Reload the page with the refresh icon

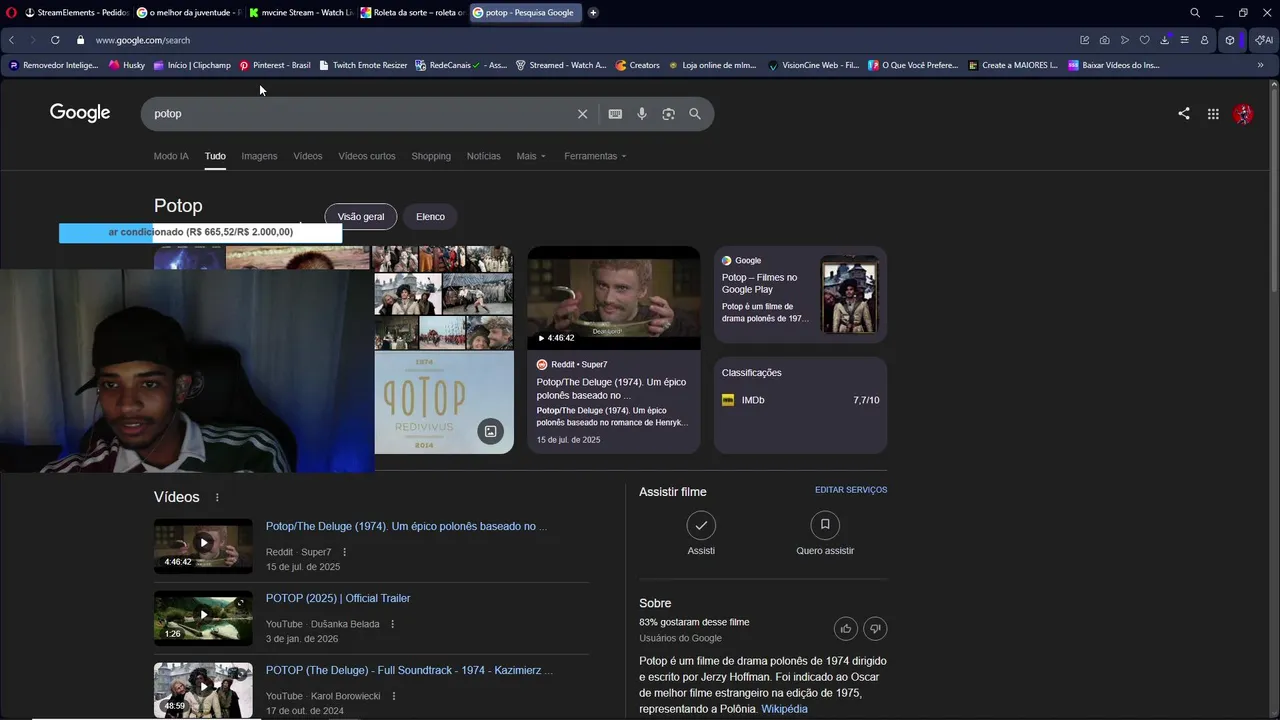(x=54, y=40)
